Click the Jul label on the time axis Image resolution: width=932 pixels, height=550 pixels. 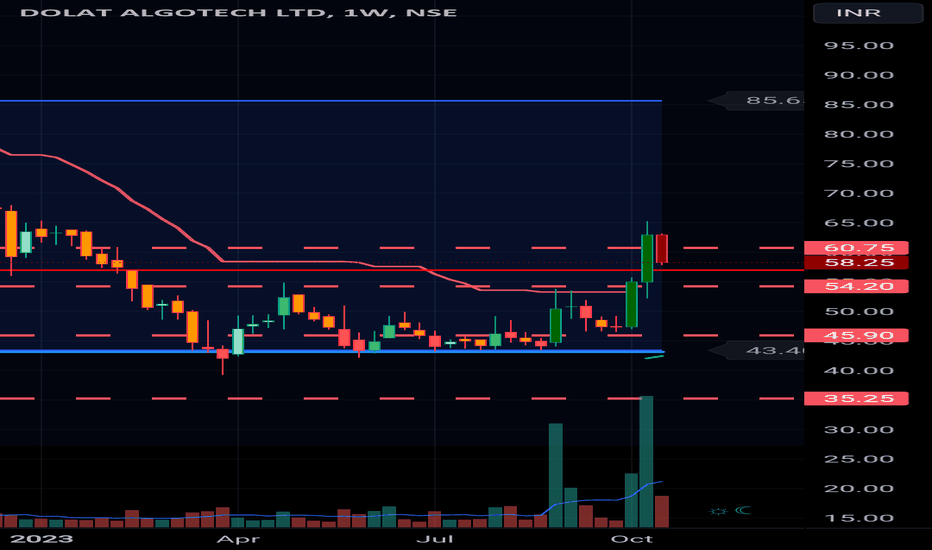coord(434,539)
